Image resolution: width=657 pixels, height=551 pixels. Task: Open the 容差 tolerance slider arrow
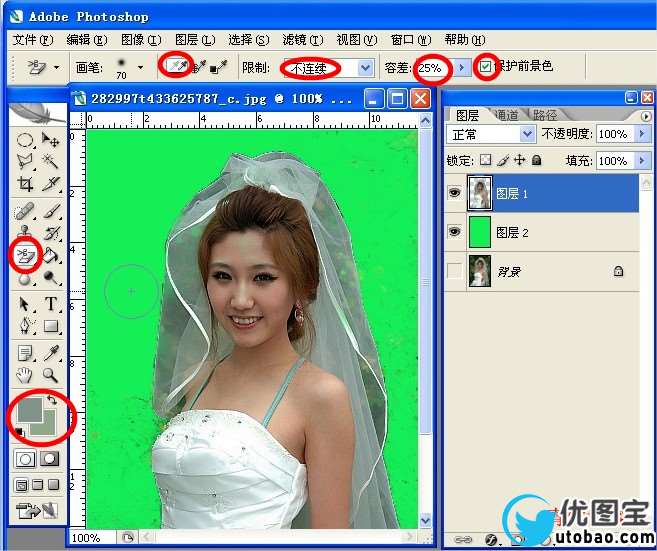[462, 67]
